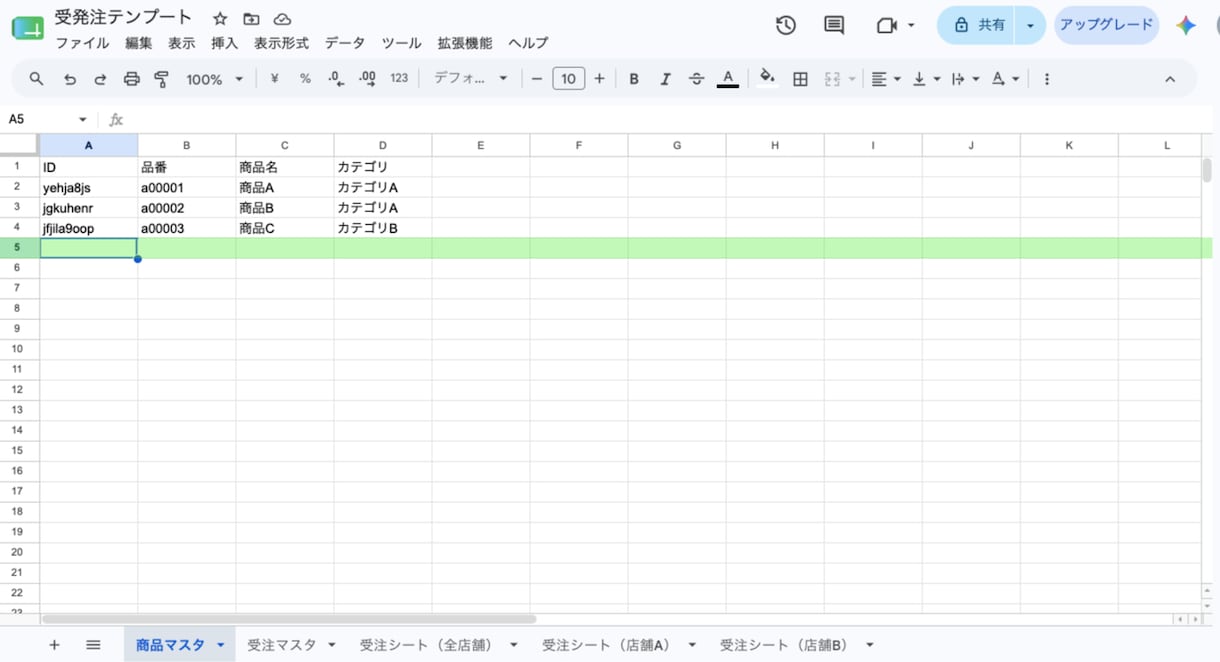Open the text color picker
Viewport: 1220px width, 662px height.
[728, 79]
